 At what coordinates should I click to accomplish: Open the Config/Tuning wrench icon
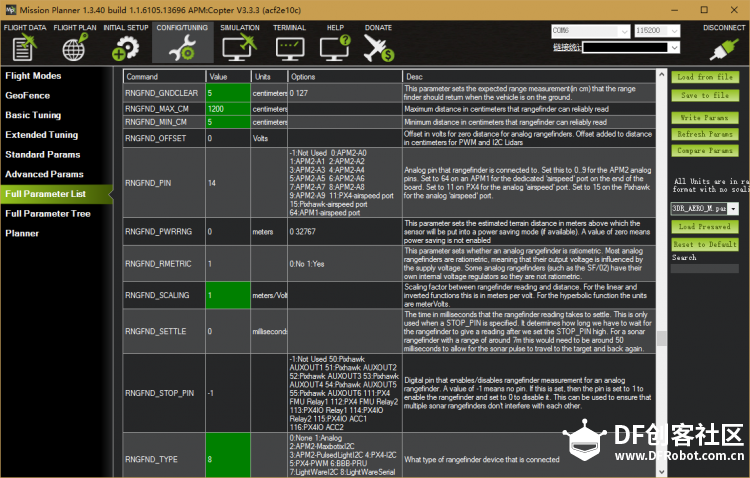coord(182,48)
